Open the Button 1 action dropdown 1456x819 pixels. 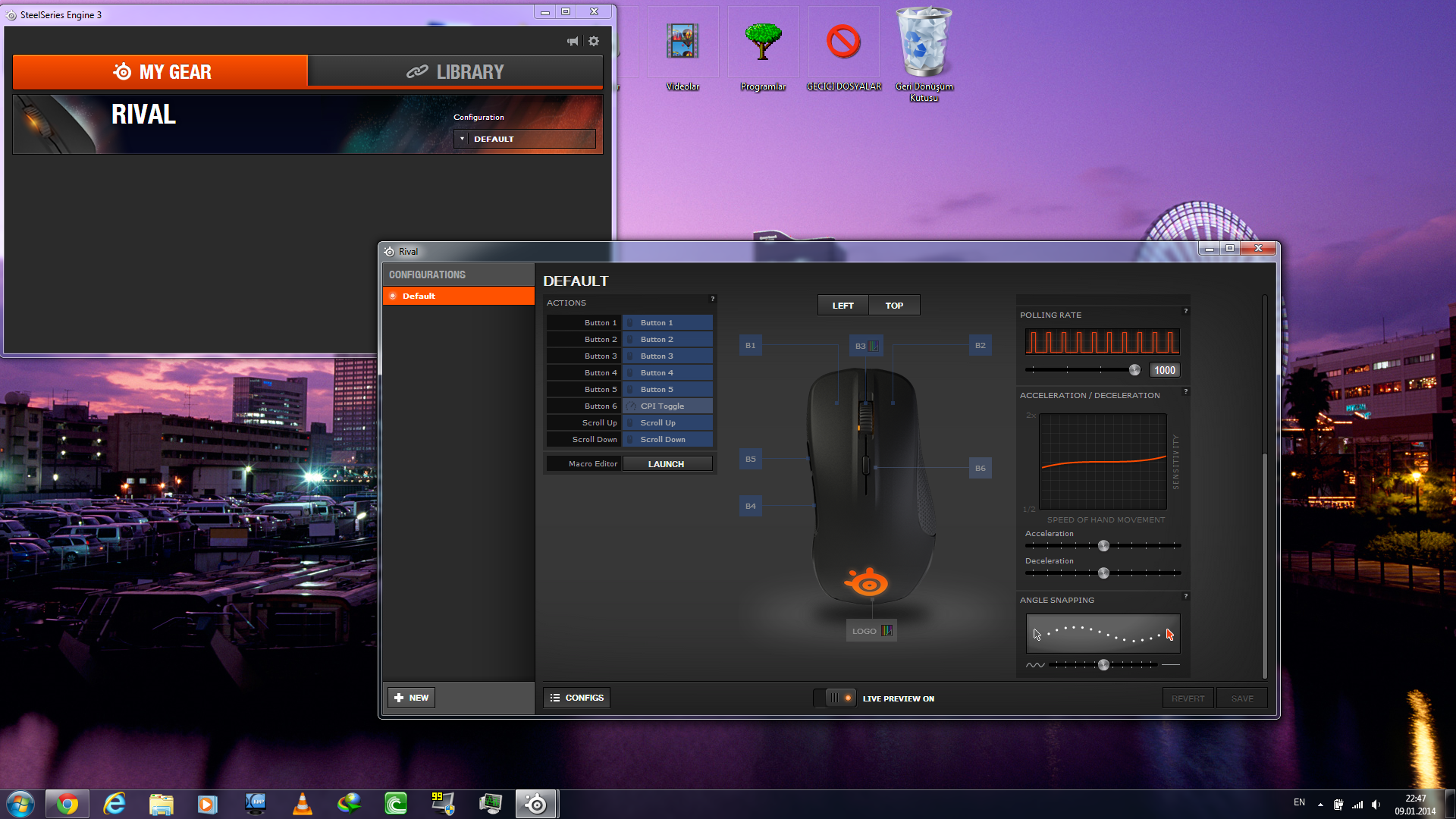(667, 323)
